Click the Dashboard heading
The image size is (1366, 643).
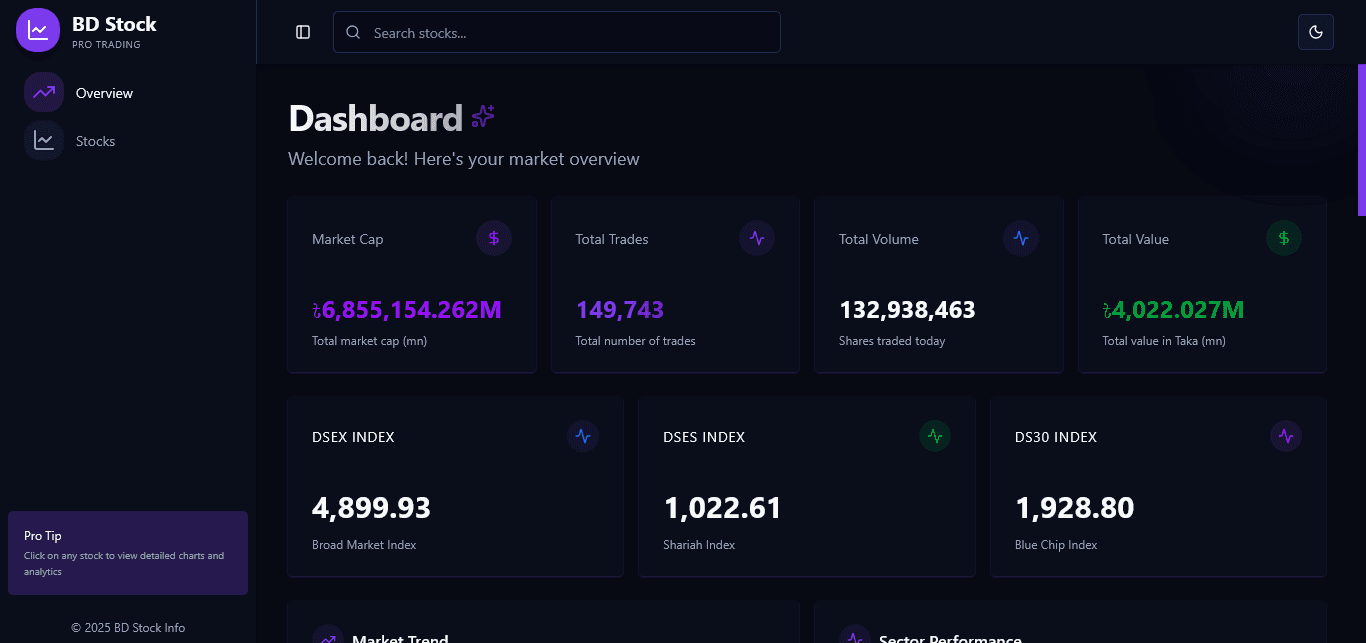(x=375, y=119)
